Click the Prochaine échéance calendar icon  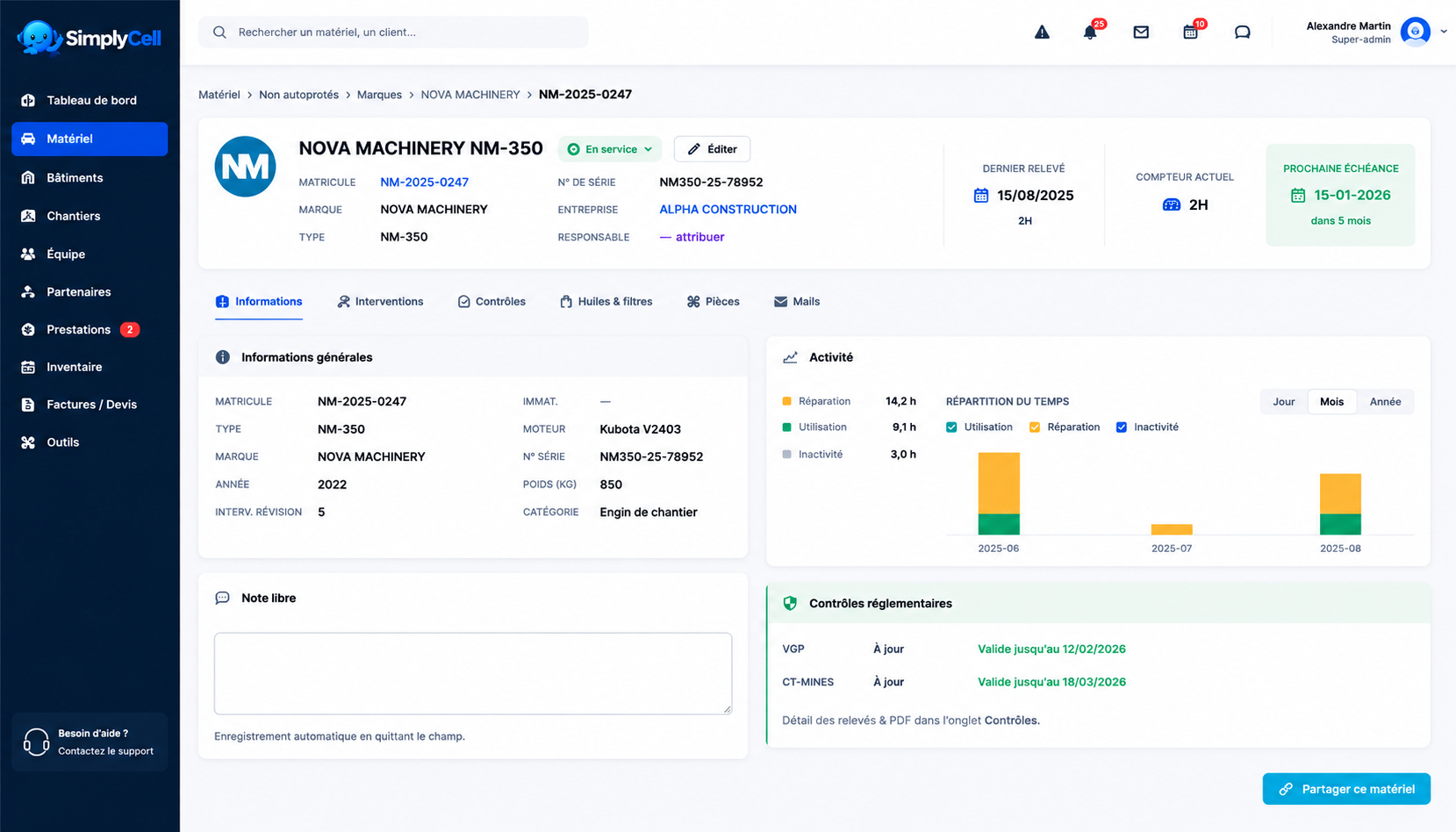(x=1298, y=195)
